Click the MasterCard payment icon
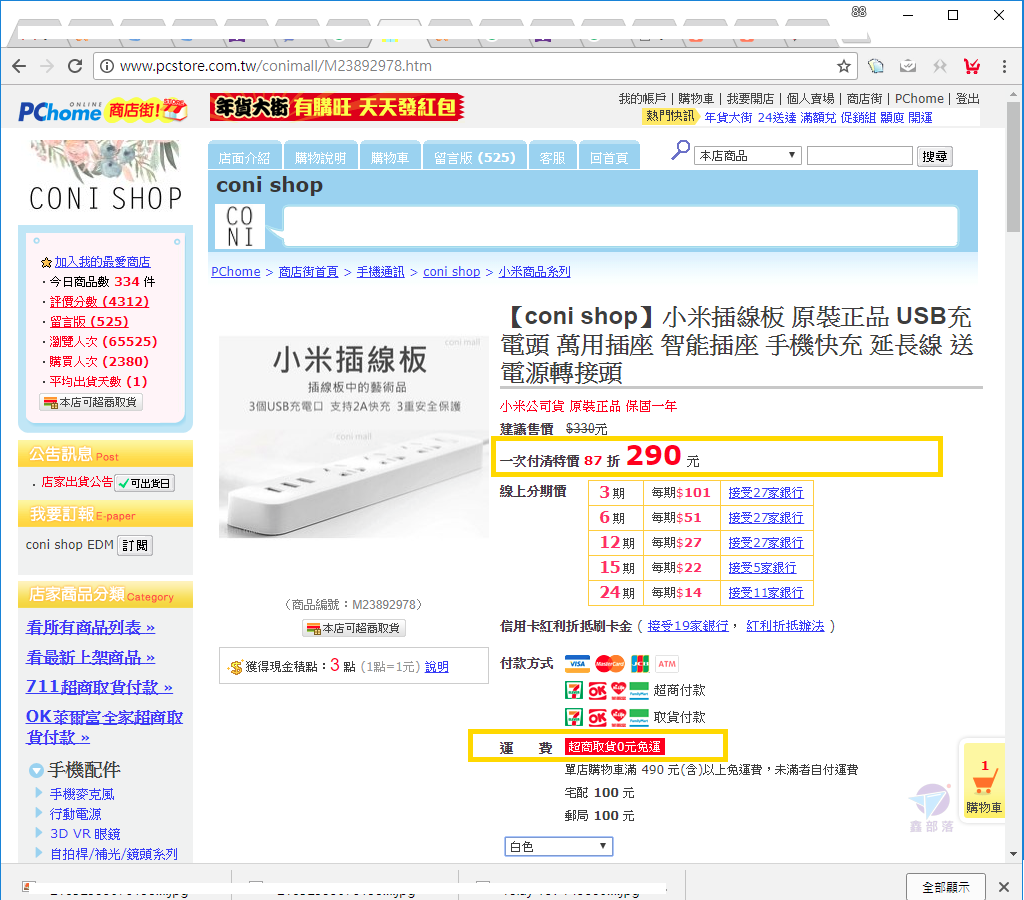 (610, 664)
